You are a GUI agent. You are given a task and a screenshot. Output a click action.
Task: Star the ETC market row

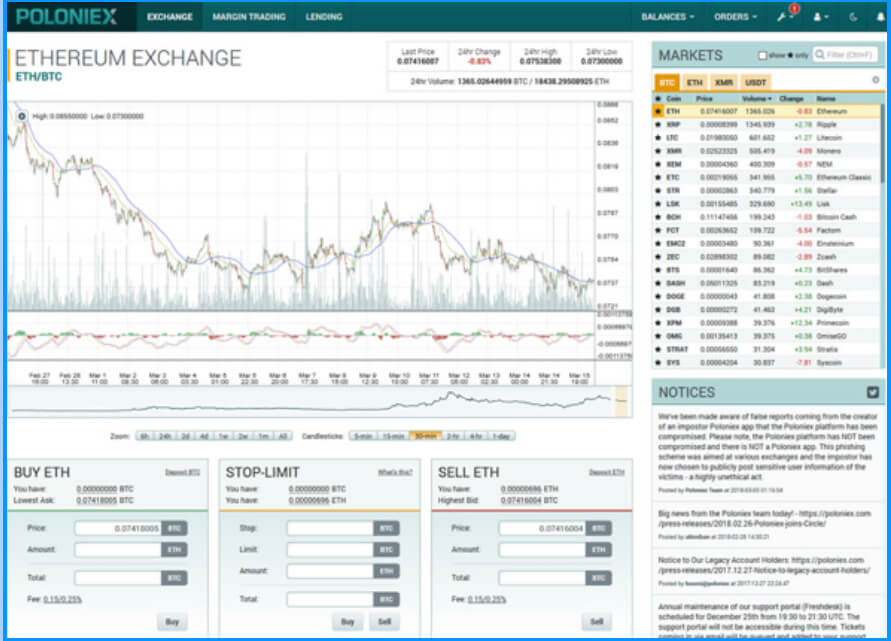pos(658,177)
